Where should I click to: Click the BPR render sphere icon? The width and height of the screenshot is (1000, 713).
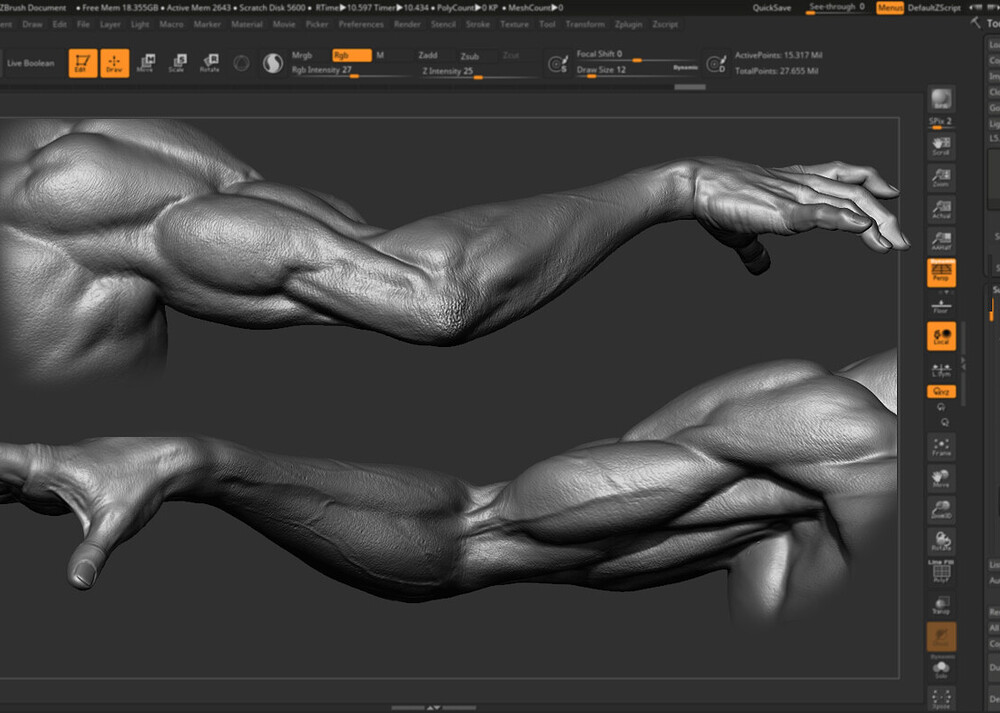point(941,100)
